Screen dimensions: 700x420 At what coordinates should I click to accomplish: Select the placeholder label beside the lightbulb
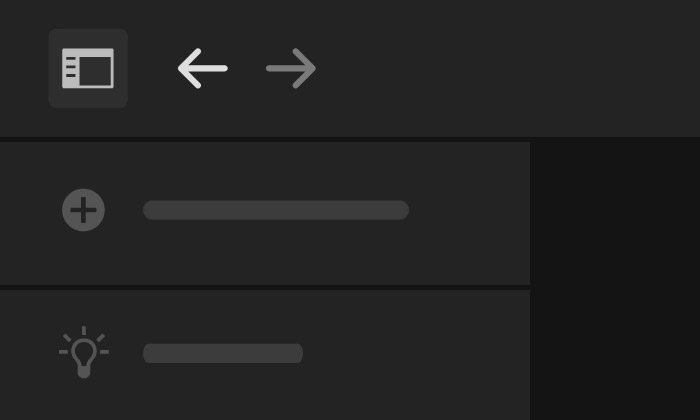(223, 353)
